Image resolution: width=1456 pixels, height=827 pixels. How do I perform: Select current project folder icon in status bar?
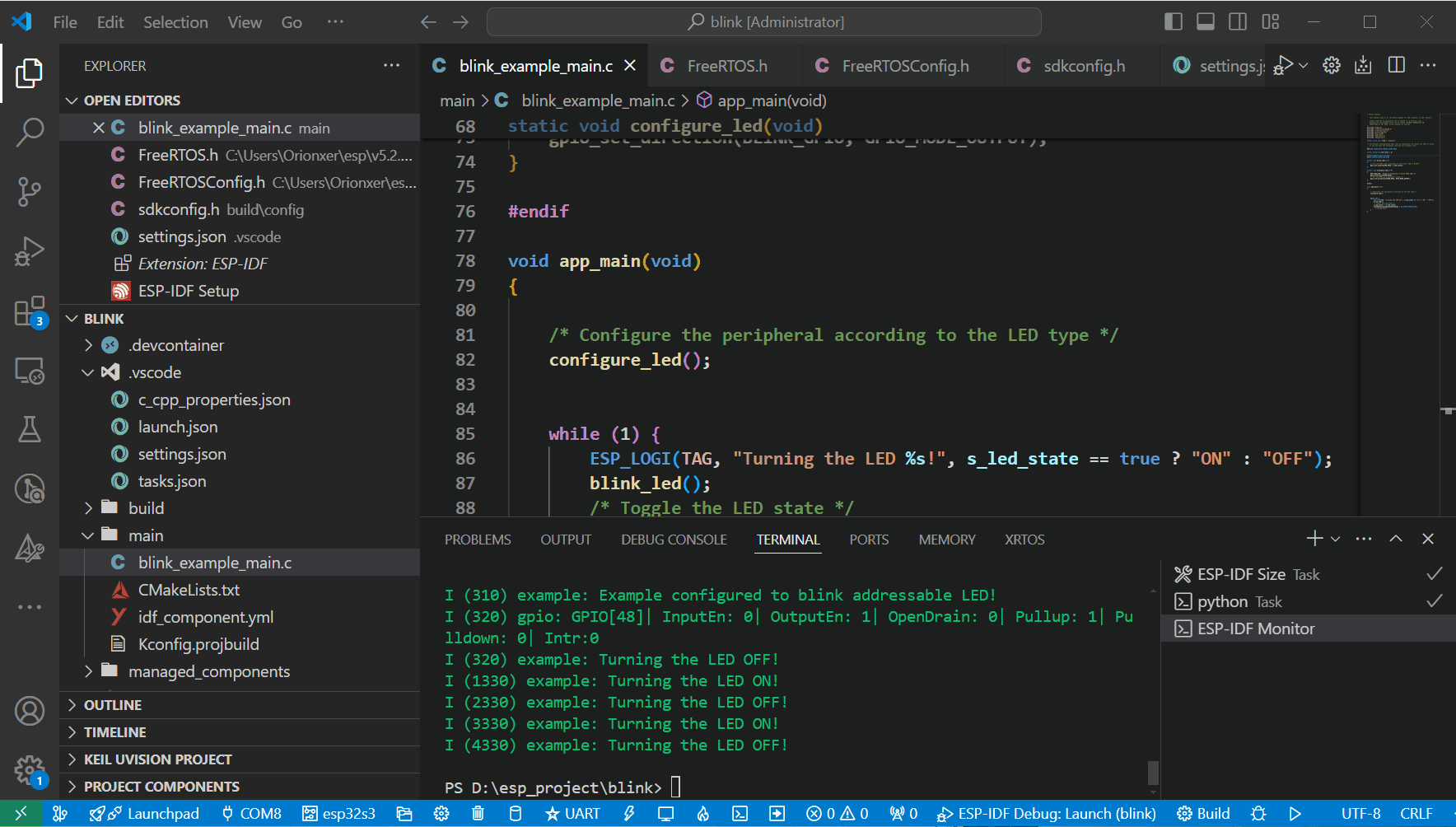click(404, 814)
